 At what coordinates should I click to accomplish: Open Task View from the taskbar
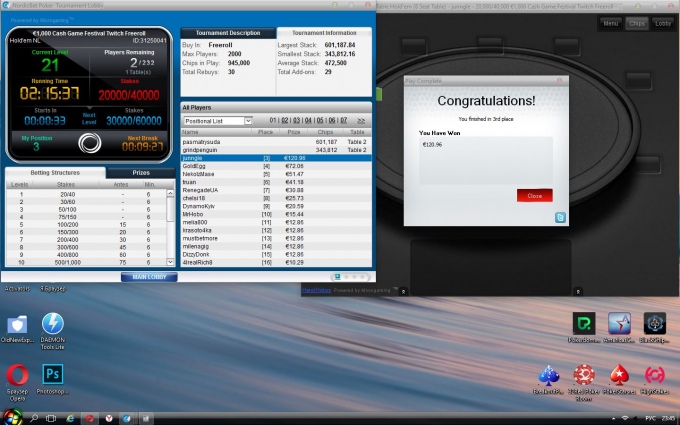click(x=51, y=418)
